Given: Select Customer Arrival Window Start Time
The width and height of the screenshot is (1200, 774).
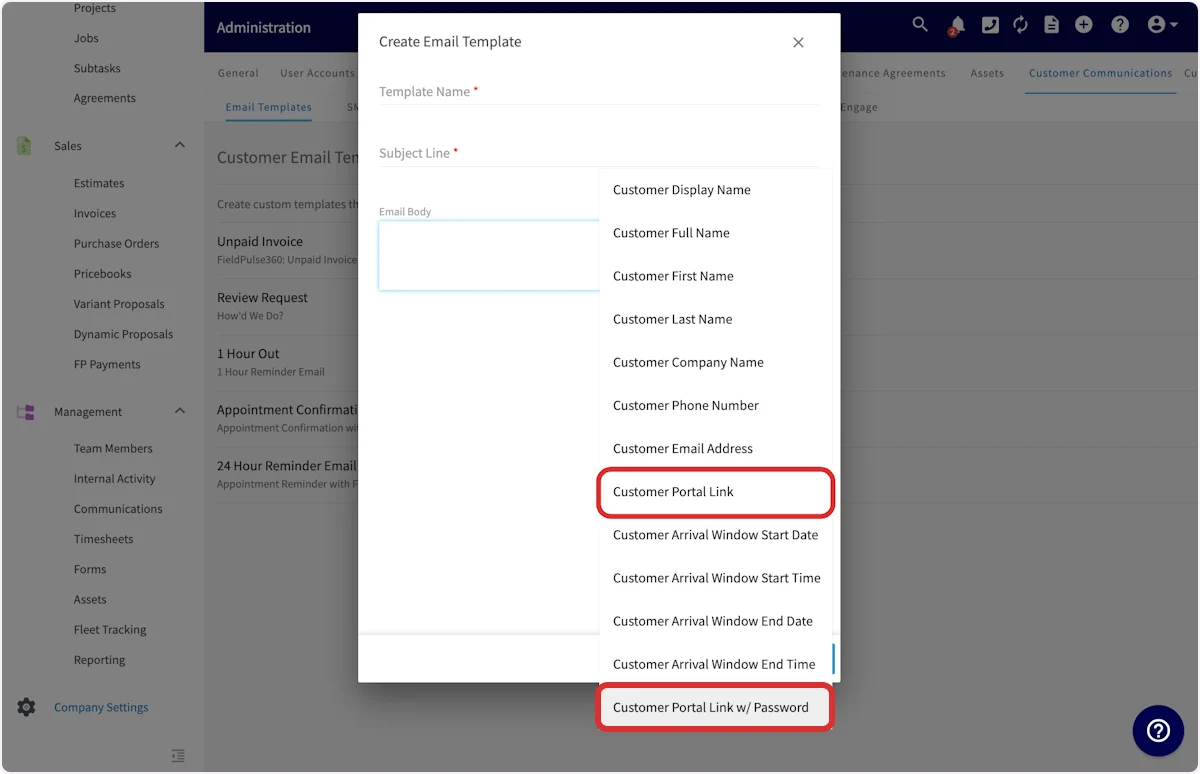Looking at the screenshot, I should (715, 578).
